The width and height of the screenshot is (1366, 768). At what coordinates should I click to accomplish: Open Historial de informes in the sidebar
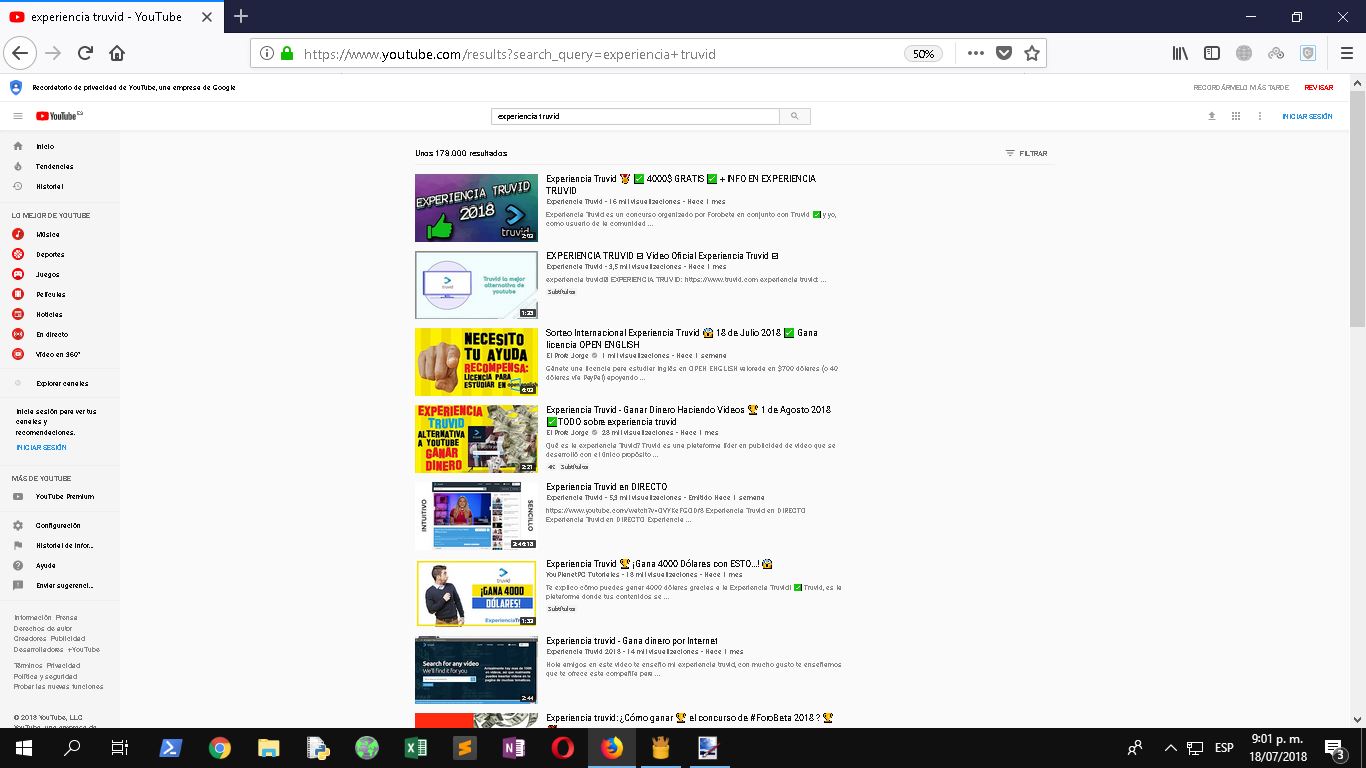click(x=60, y=545)
